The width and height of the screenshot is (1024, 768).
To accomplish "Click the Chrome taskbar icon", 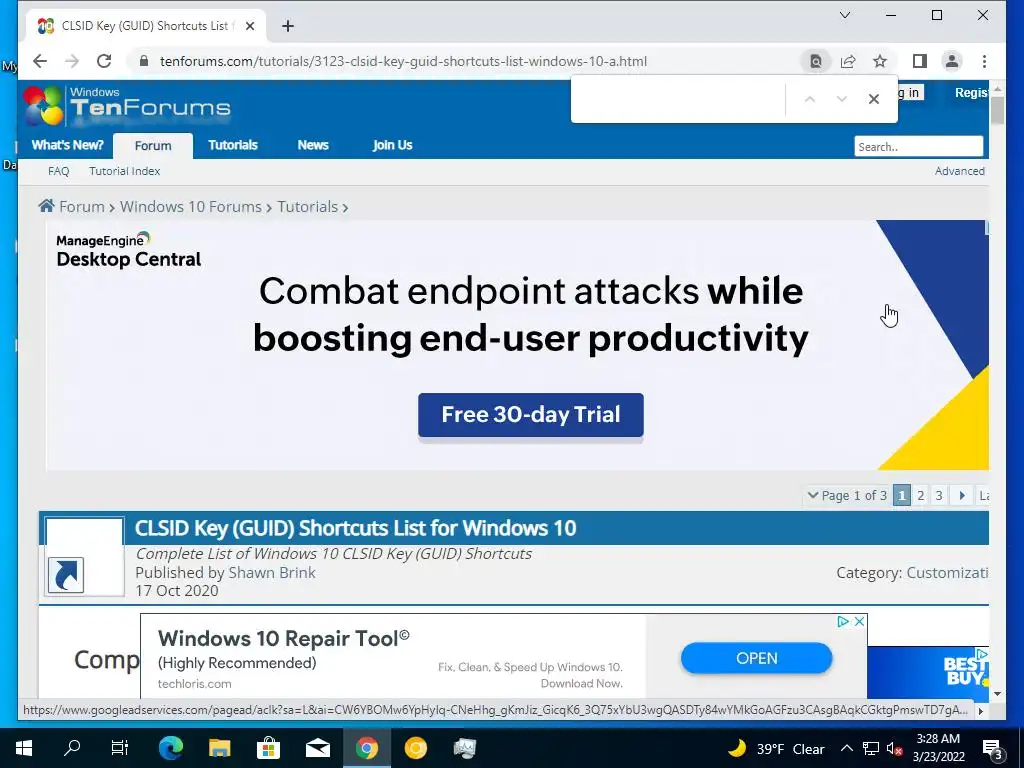I will click(366, 748).
